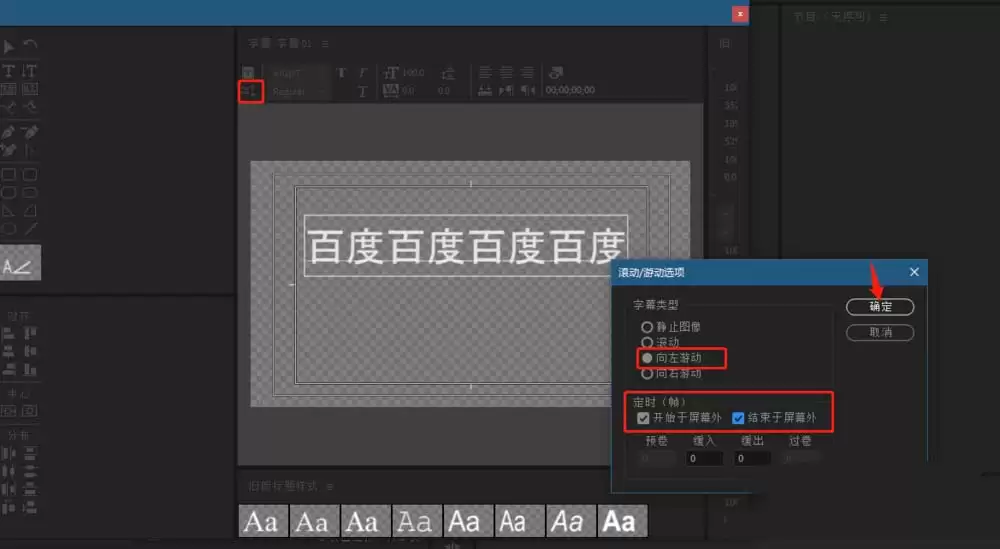Open Roll/Crawl Options from title toolbar

[x=251, y=91]
